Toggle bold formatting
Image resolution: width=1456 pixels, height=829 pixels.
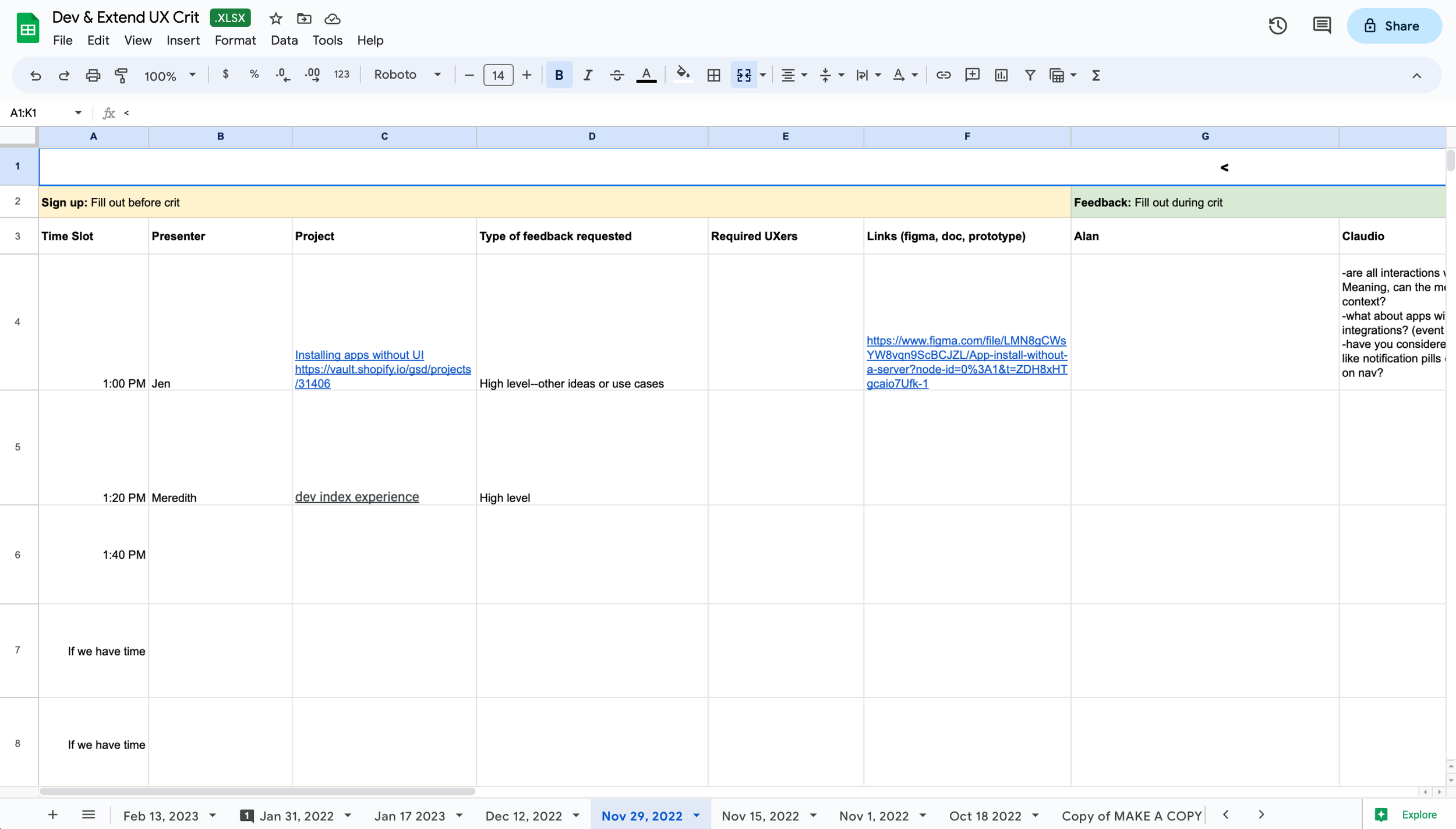coord(559,75)
